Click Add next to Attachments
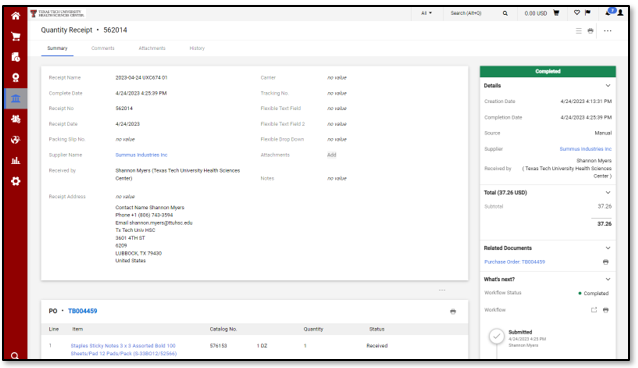 (332, 155)
